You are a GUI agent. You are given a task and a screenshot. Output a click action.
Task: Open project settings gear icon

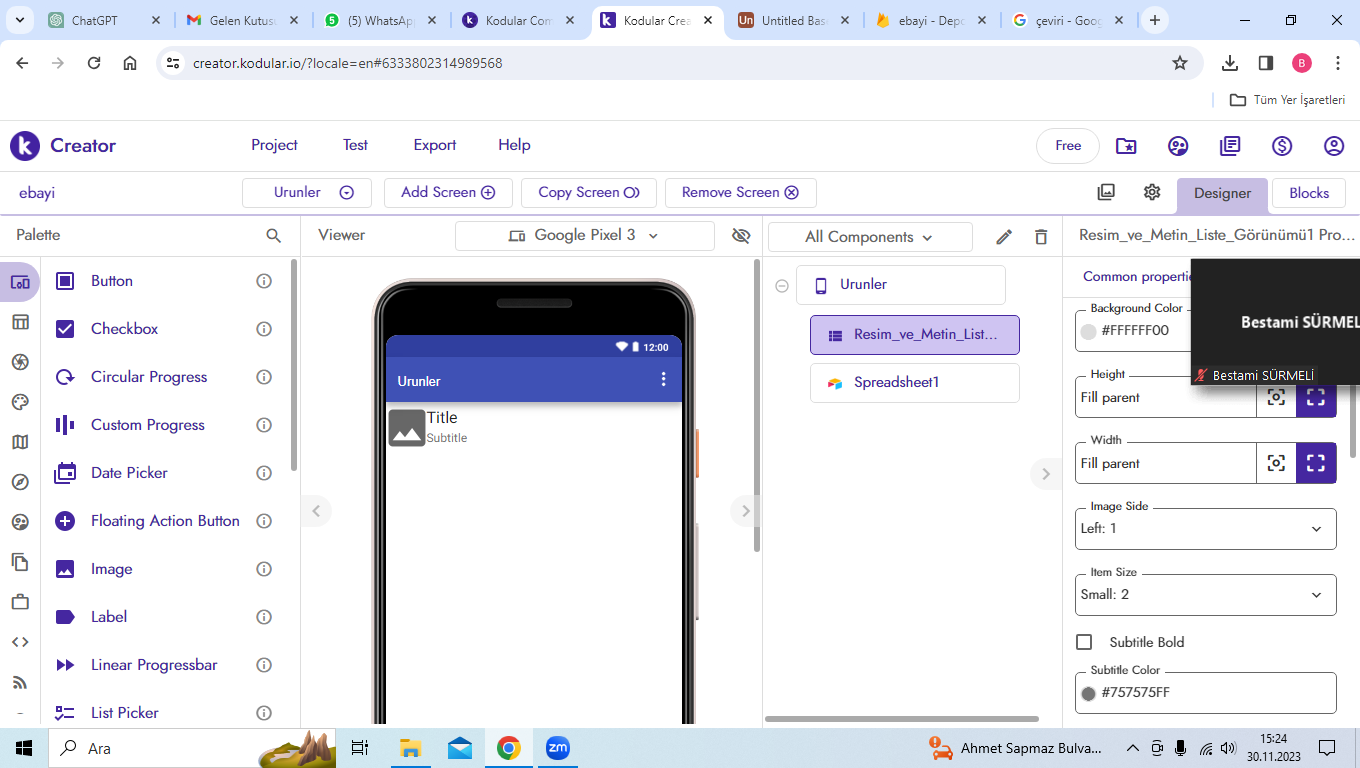click(1152, 192)
